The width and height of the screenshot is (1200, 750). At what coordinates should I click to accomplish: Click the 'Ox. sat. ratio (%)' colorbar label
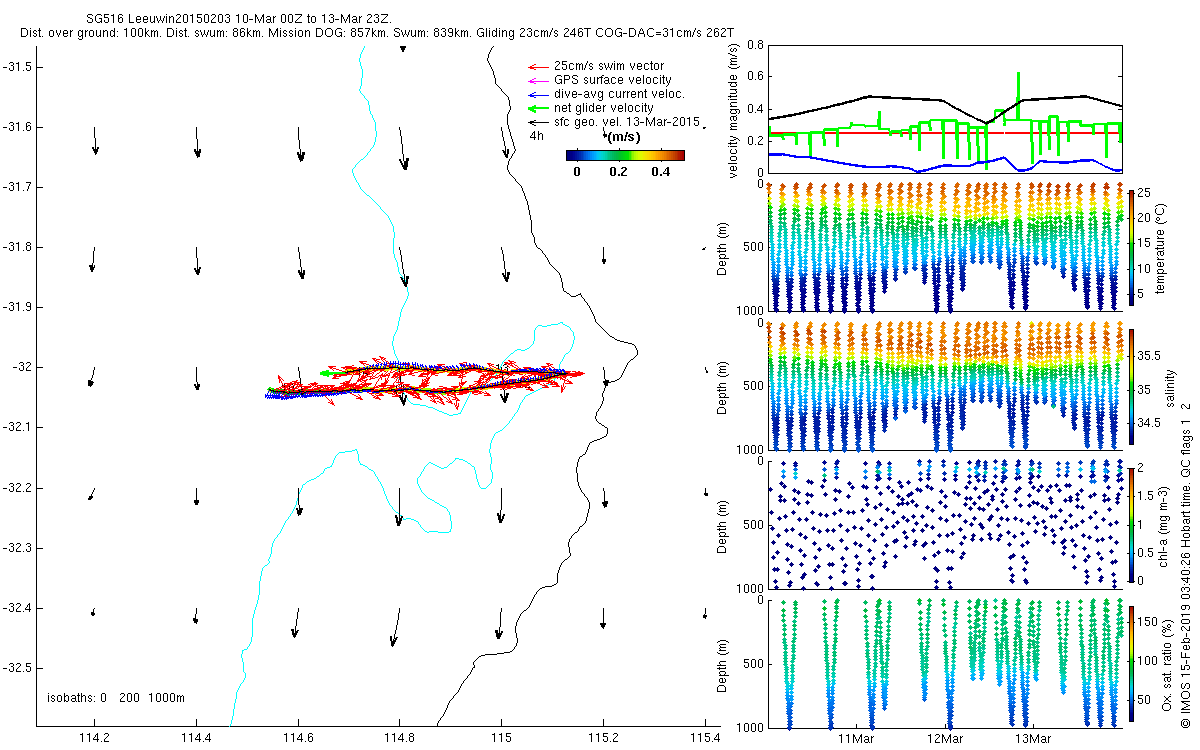(x=1166, y=663)
